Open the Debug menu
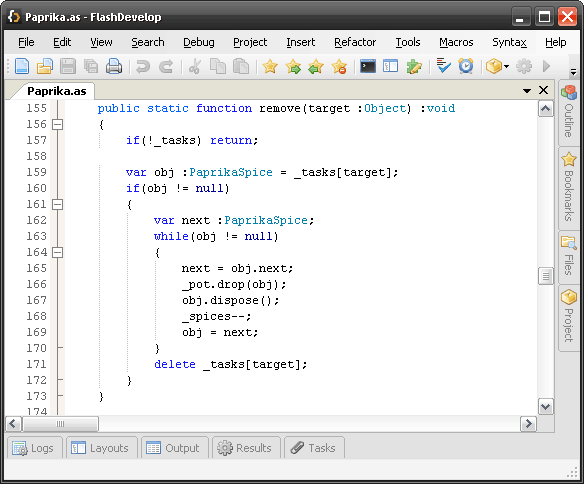 pyautogui.click(x=199, y=42)
